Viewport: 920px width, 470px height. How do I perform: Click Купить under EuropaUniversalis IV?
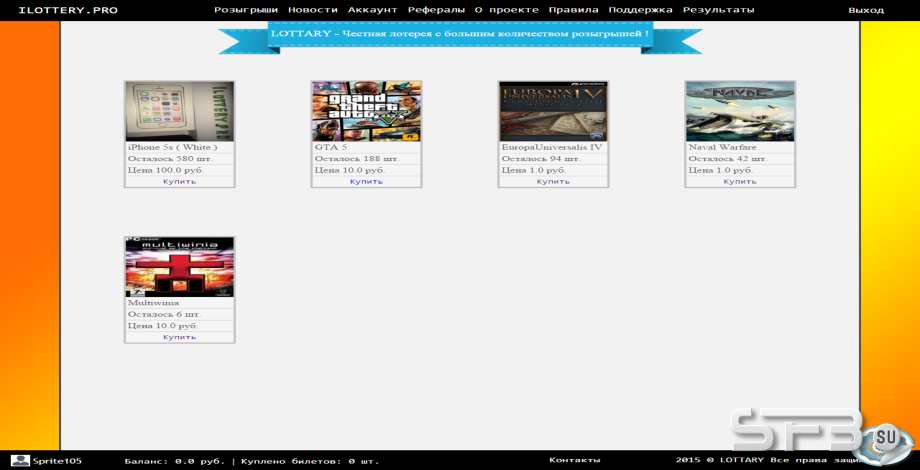click(553, 181)
